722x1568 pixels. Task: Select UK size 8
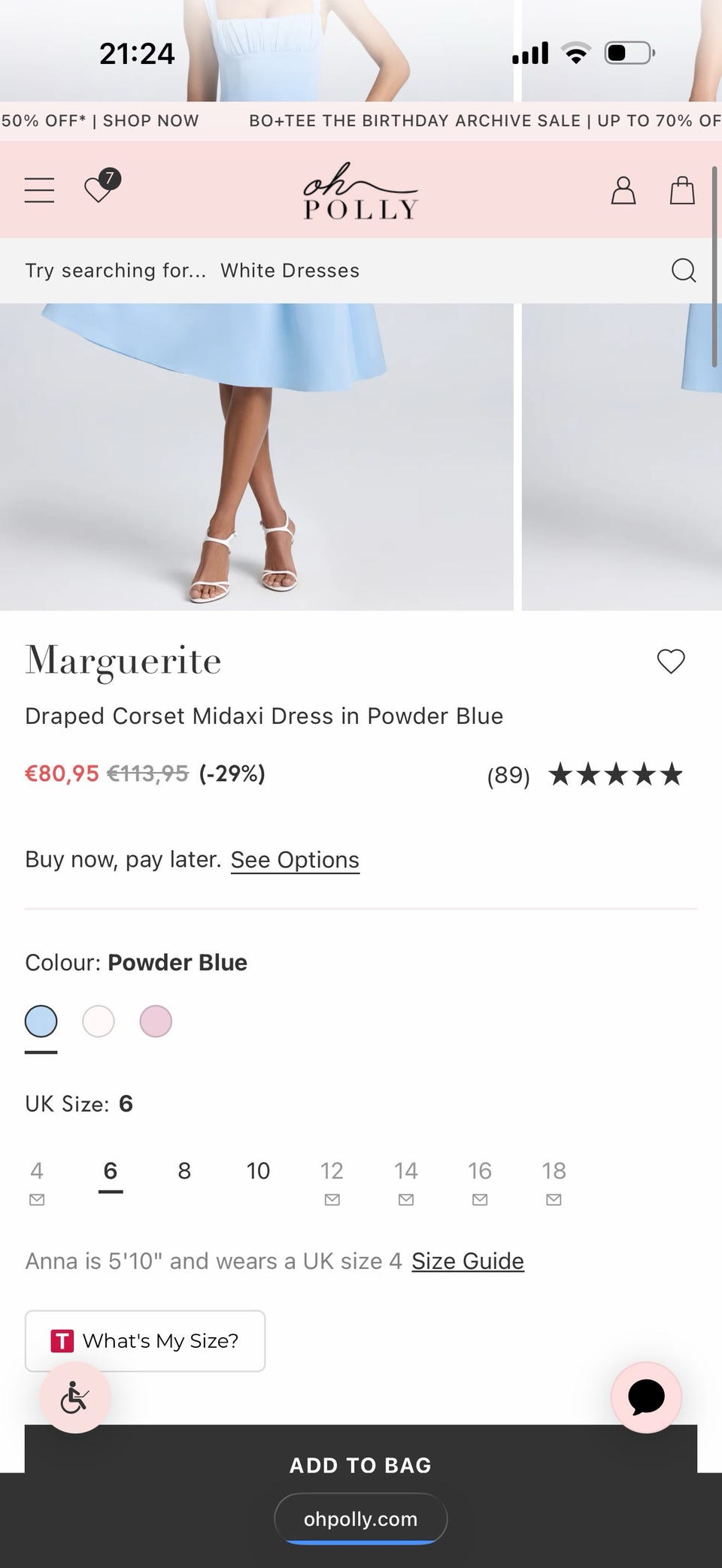click(184, 1170)
